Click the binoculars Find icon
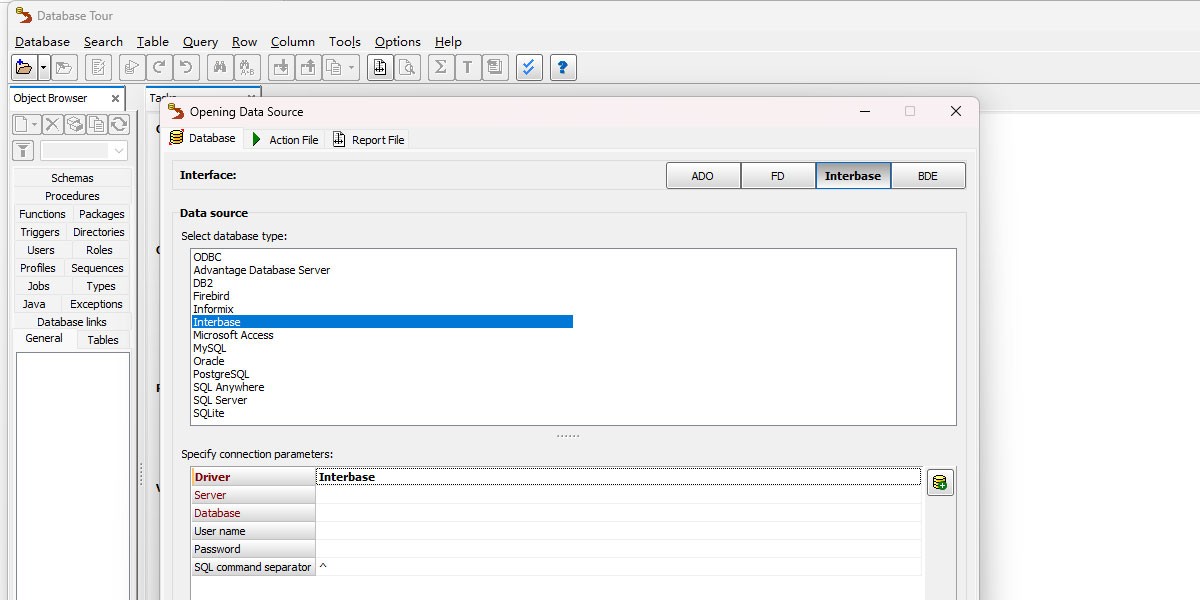The height and width of the screenshot is (600, 1200). (x=220, y=68)
